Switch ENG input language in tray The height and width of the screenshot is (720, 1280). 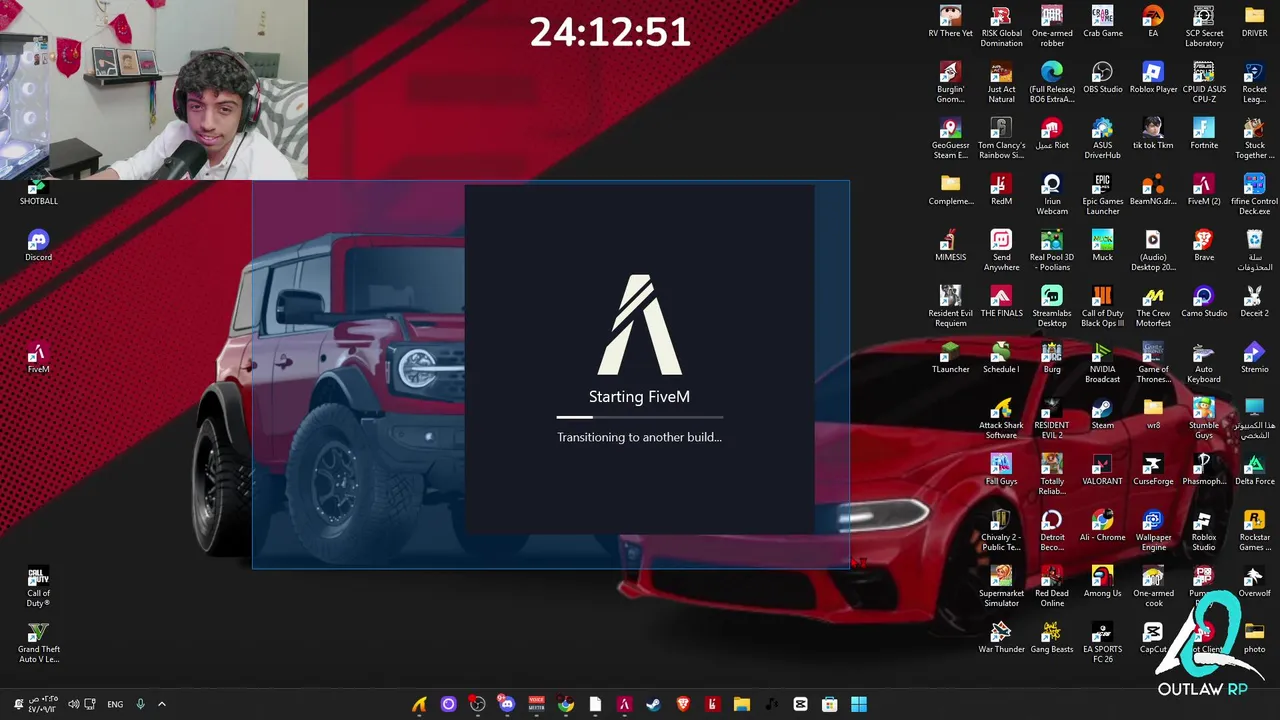tap(115, 704)
